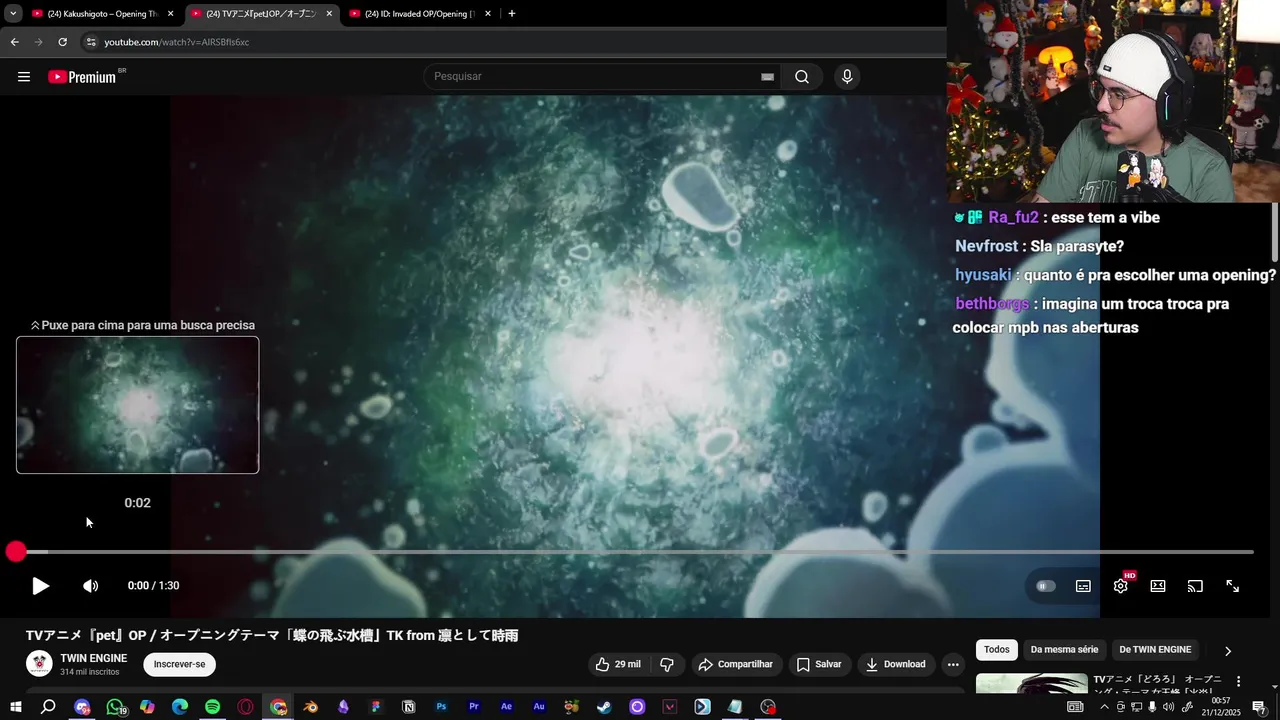Open Spotify from the taskbar
Screen dimensions: 1280x720
(213, 707)
